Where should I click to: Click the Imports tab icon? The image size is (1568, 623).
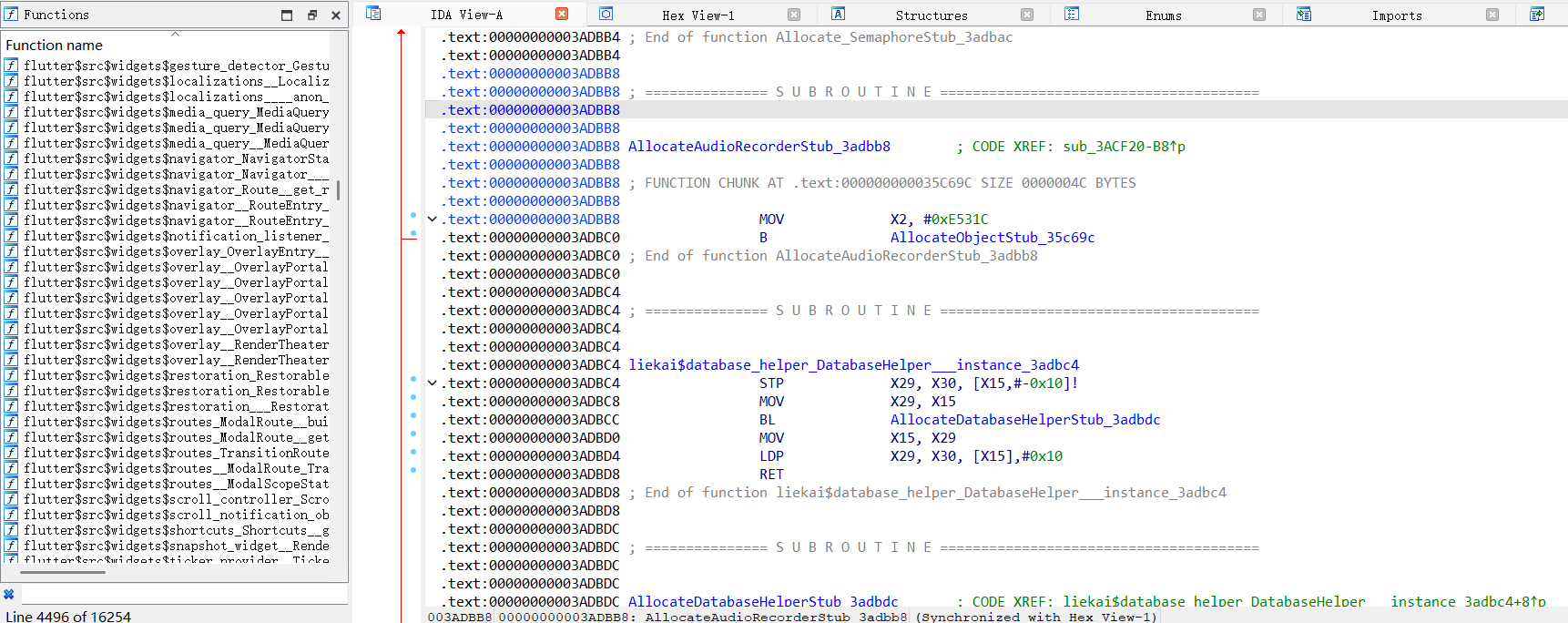(1304, 14)
